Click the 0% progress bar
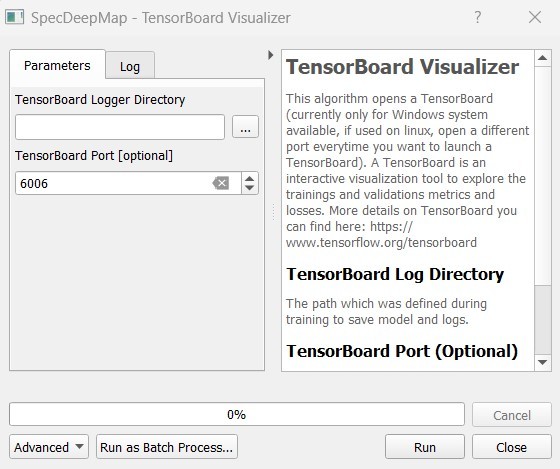Screen dimensions: 560x469 point(237,414)
